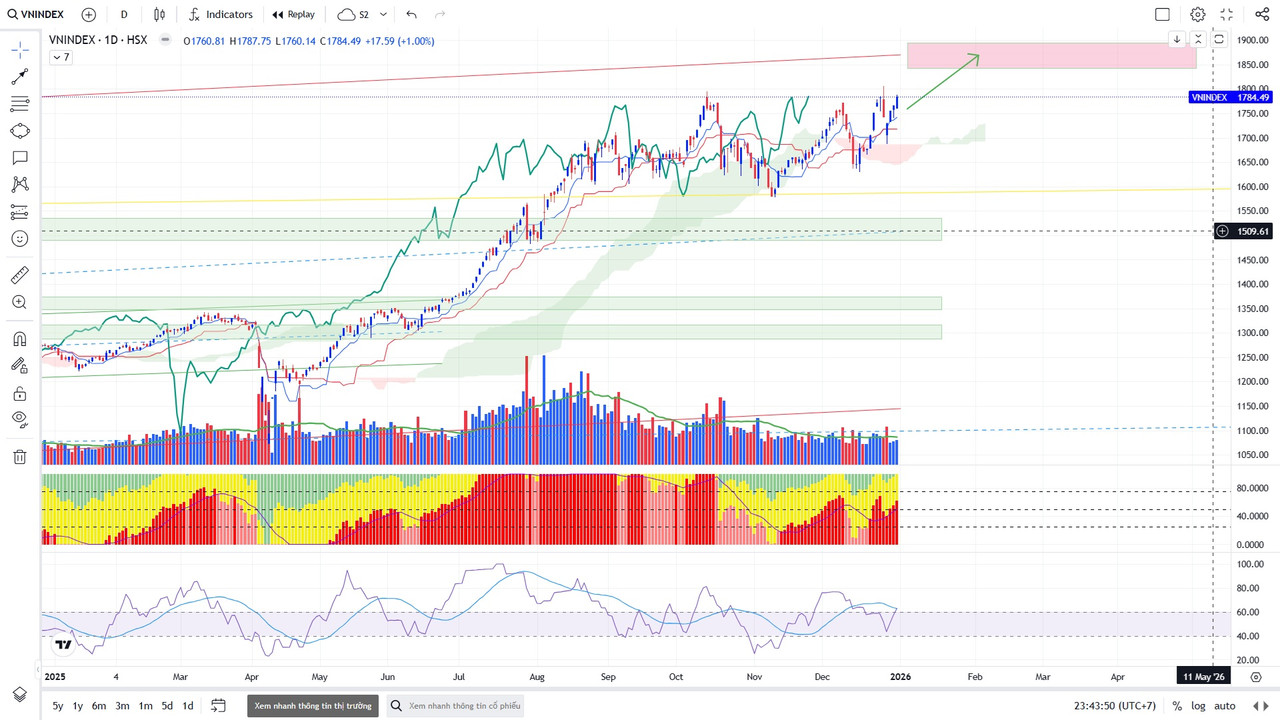Click the plus on the 1509.61 price label
1280x720 pixels.
(x=1222, y=231)
